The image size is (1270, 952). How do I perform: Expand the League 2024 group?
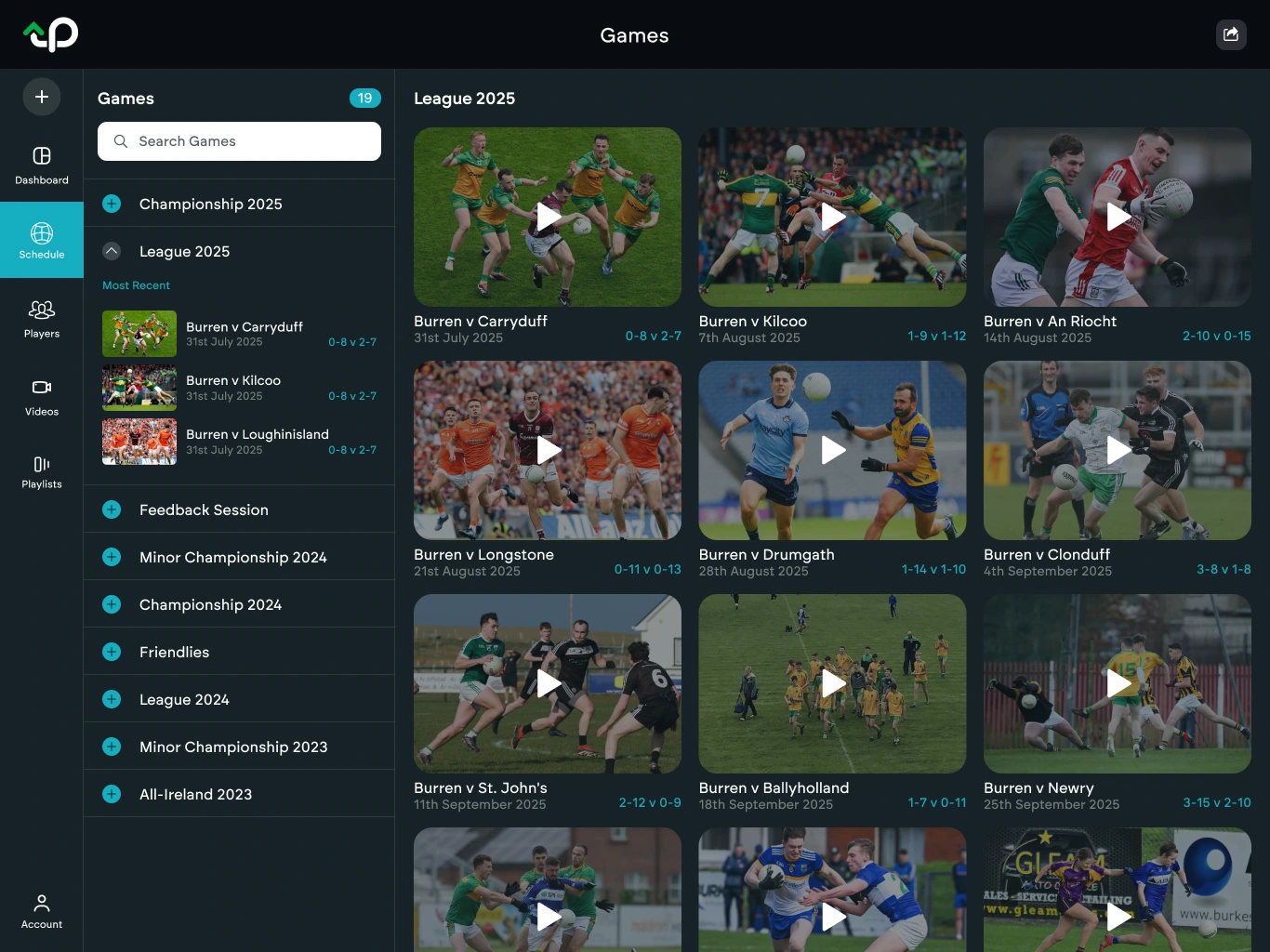point(112,699)
